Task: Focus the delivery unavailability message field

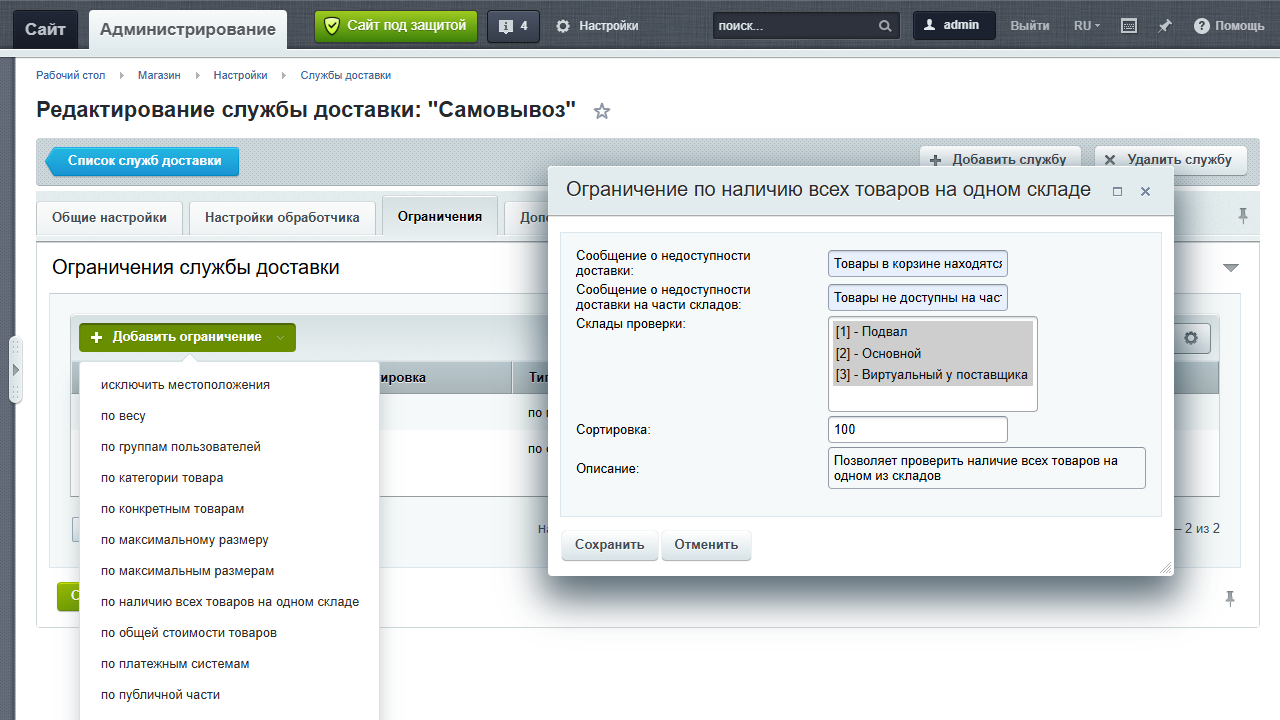Action: 918,264
